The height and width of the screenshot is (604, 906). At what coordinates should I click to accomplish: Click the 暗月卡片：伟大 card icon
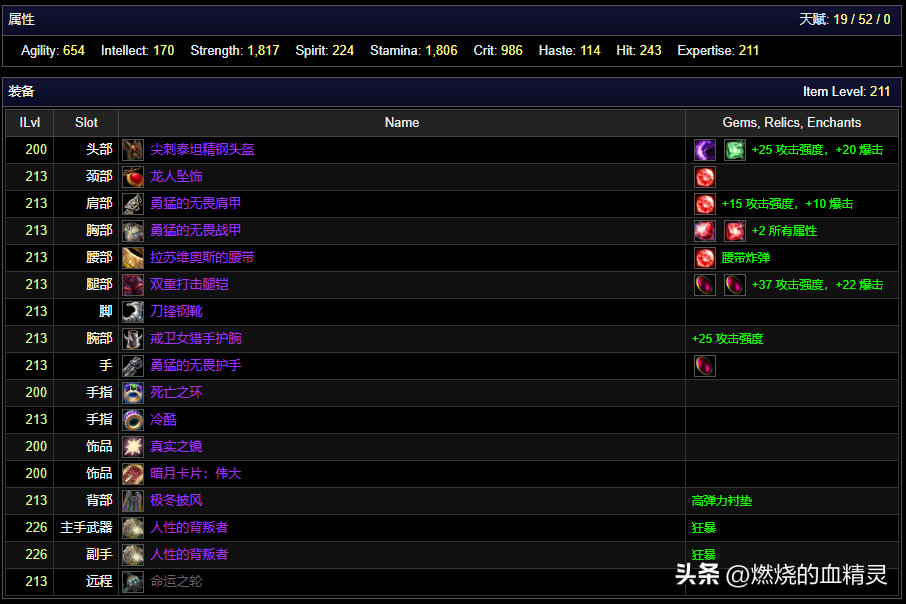coord(133,474)
